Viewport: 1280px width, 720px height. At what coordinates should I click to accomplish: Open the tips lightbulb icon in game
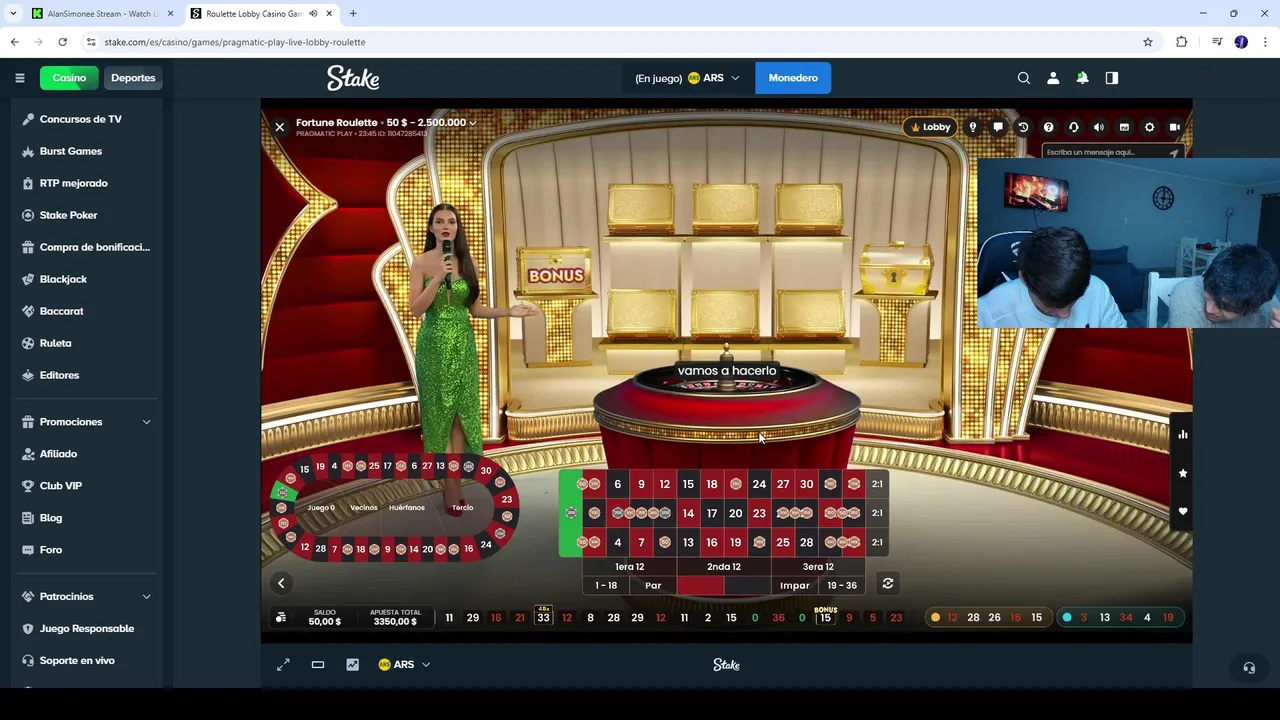tap(972, 127)
